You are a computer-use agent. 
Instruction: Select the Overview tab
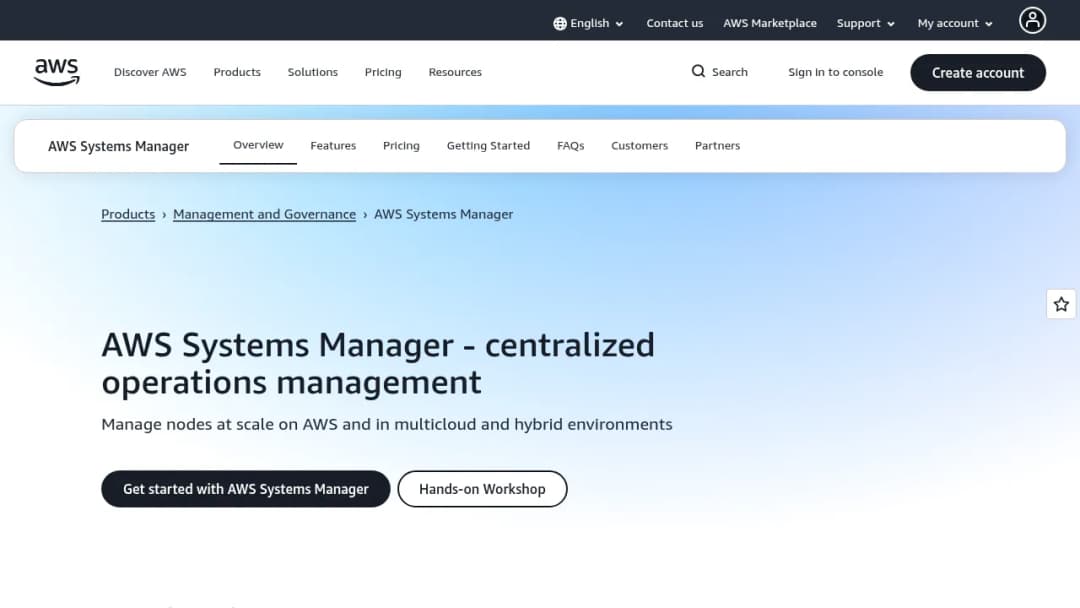(258, 145)
